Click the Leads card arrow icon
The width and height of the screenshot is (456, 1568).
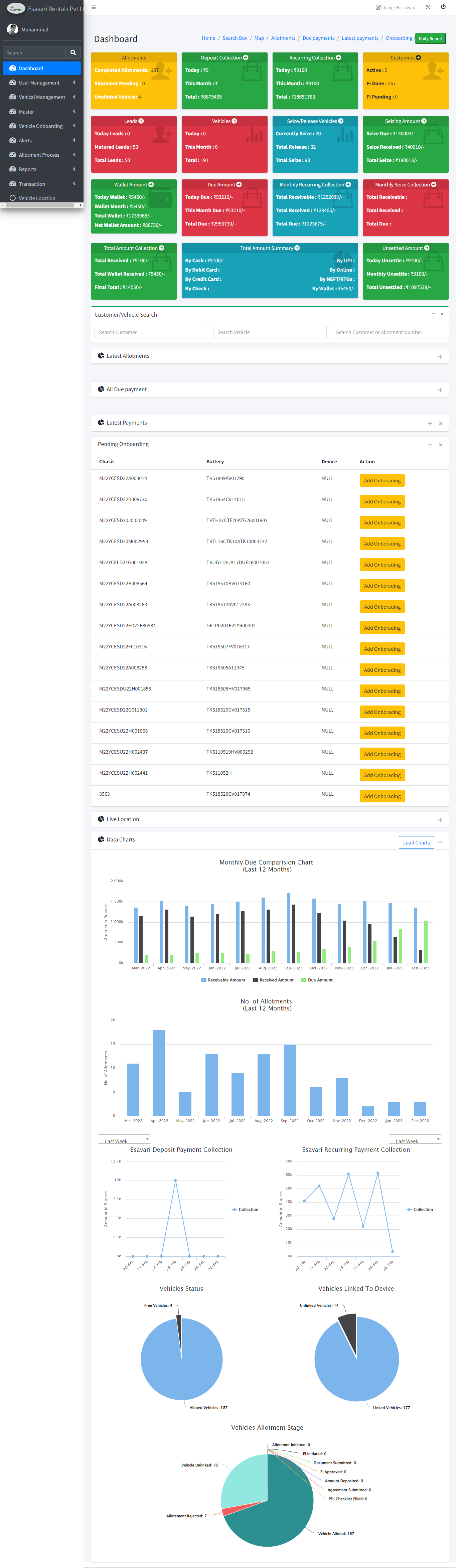pyautogui.click(x=141, y=121)
